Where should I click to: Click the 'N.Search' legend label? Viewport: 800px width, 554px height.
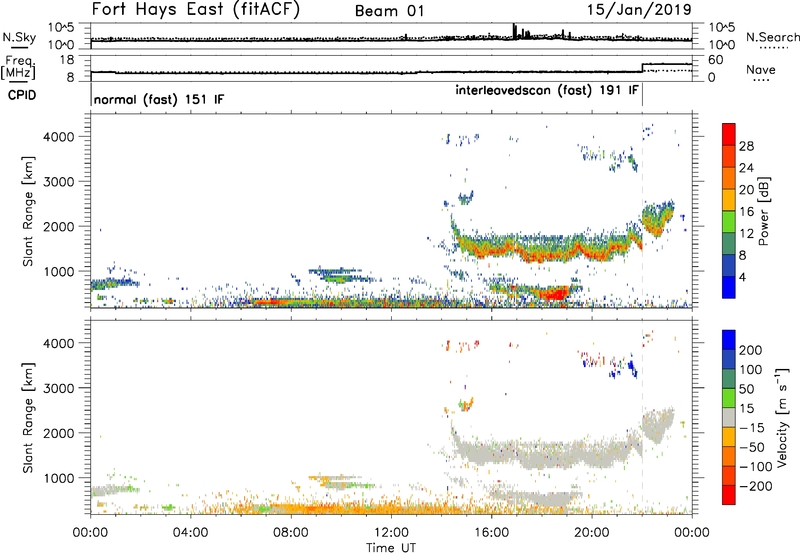pos(773,37)
